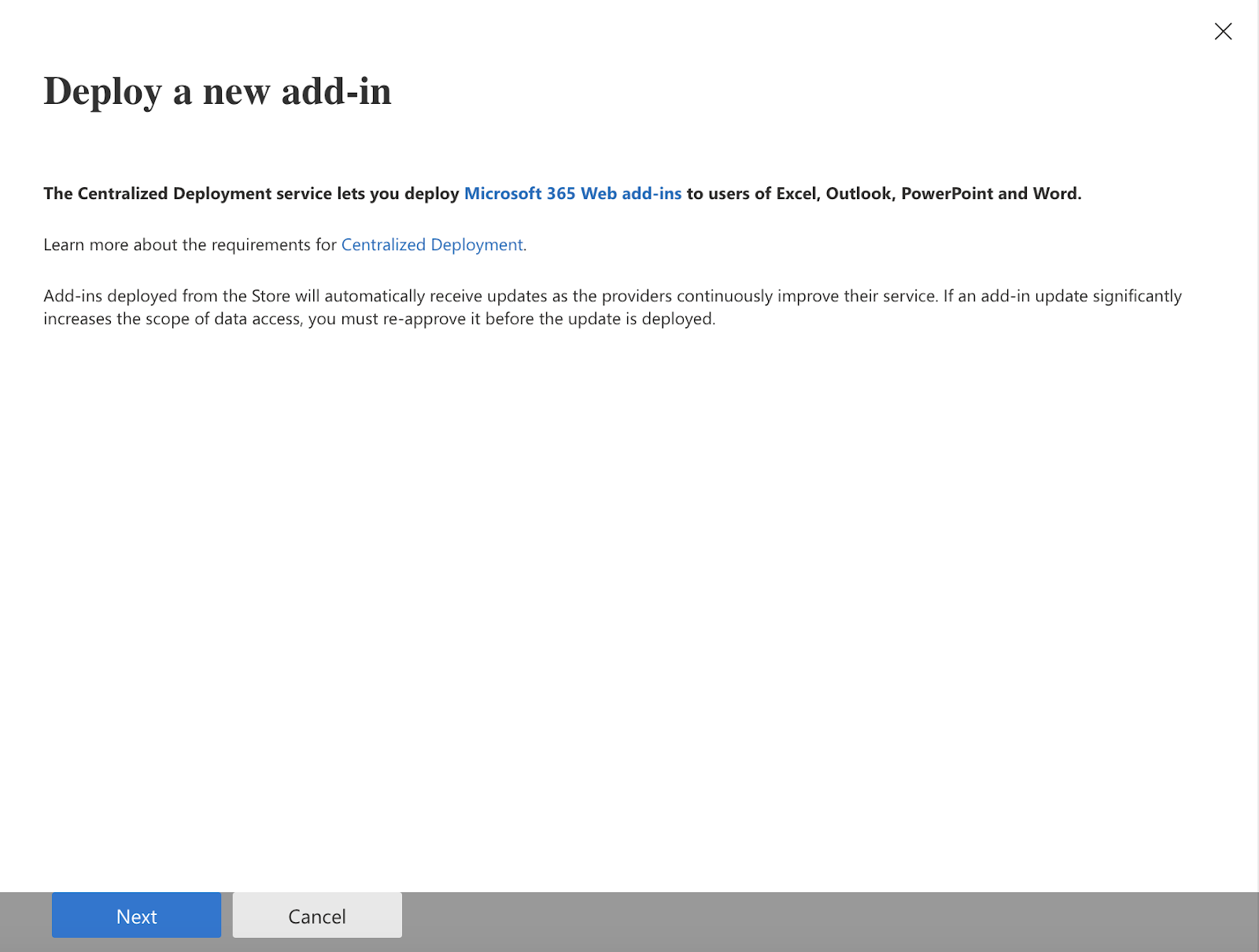
Task: Select the Deploy a new add-in heading
Action: pyautogui.click(x=217, y=91)
